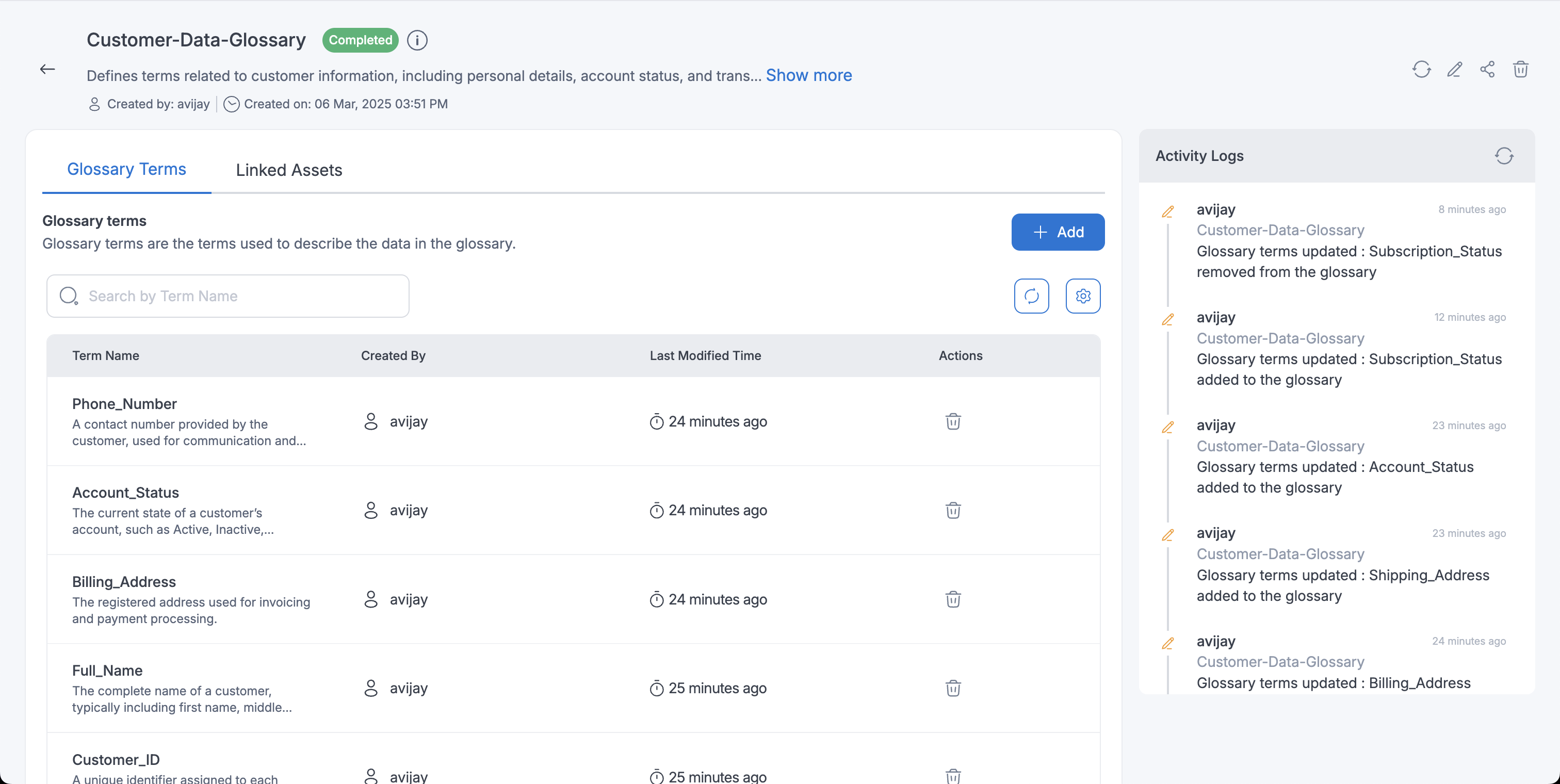The width and height of the screenshot is (1560, 784).
Task: Add a new glossary term
Action: pyautogui.click(x=1058, y=232)
